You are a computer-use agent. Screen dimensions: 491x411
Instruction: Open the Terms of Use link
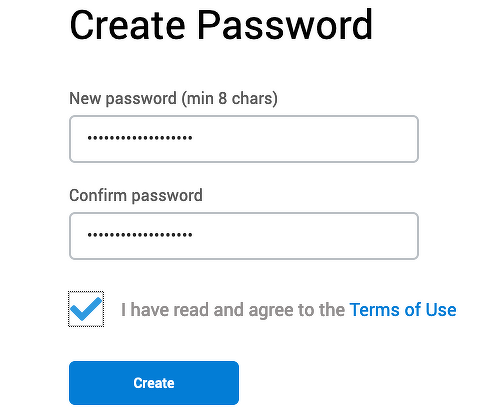(403, 310)
